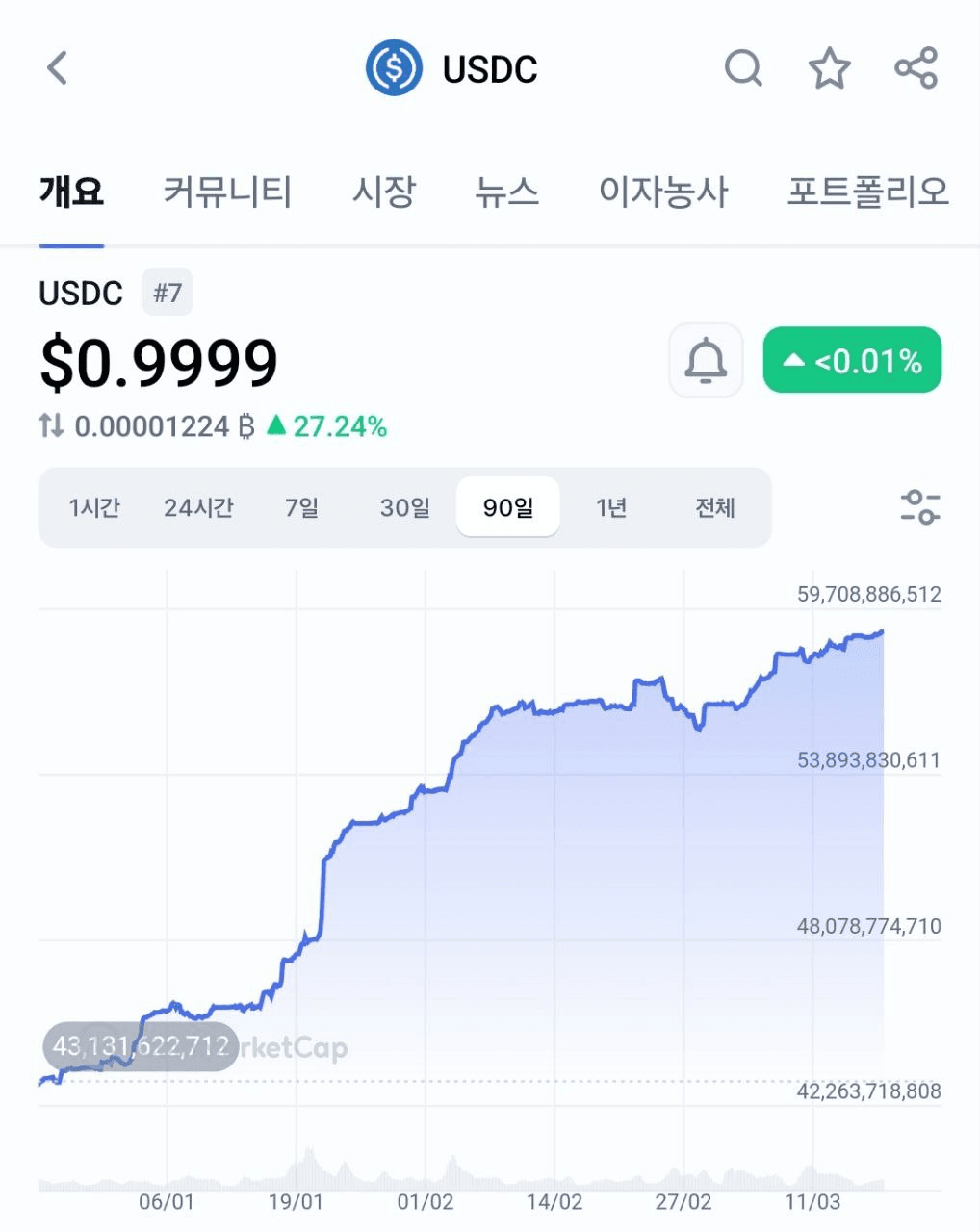Tap the share icon

click(916, 68)
